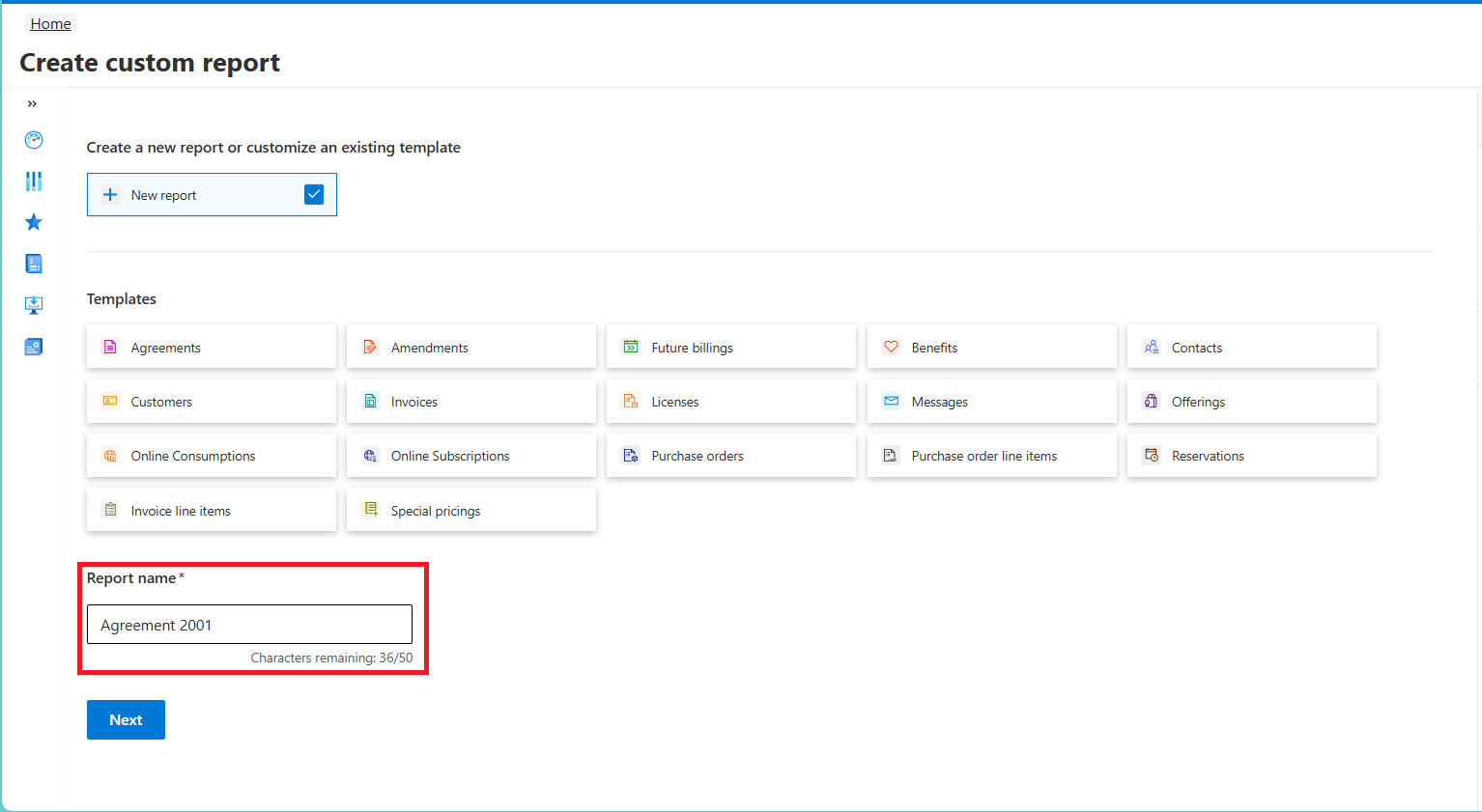
Task: Open the dollar document icon in sidebar
Action: tap(34, 264)
